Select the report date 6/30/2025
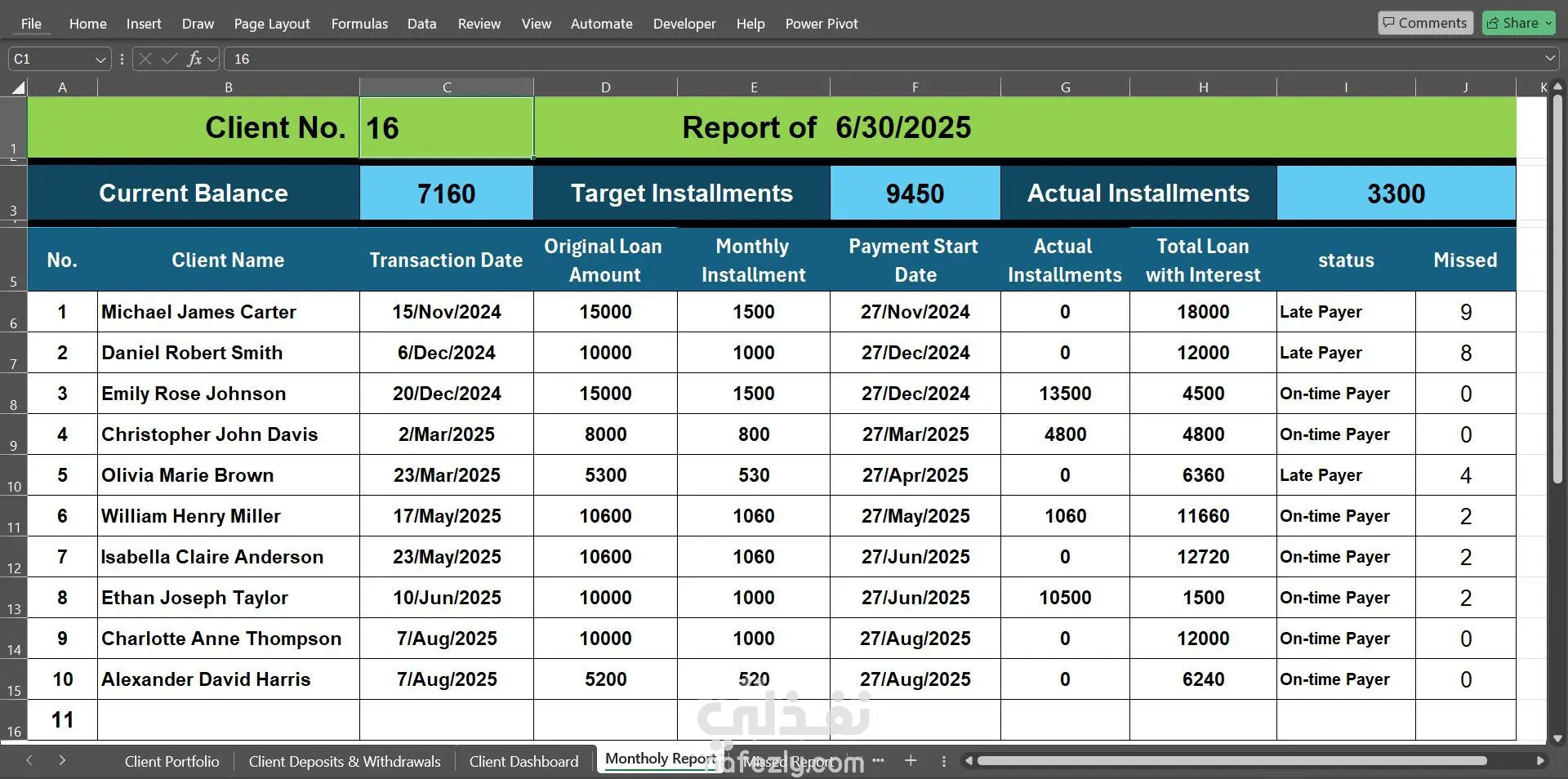 coord(903,127)
